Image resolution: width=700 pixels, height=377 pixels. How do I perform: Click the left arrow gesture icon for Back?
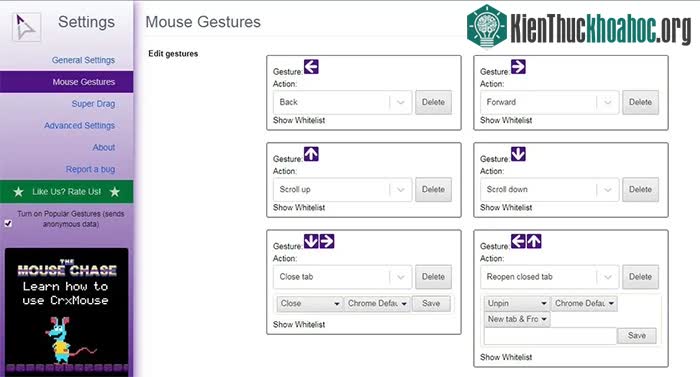coord(311,67)
